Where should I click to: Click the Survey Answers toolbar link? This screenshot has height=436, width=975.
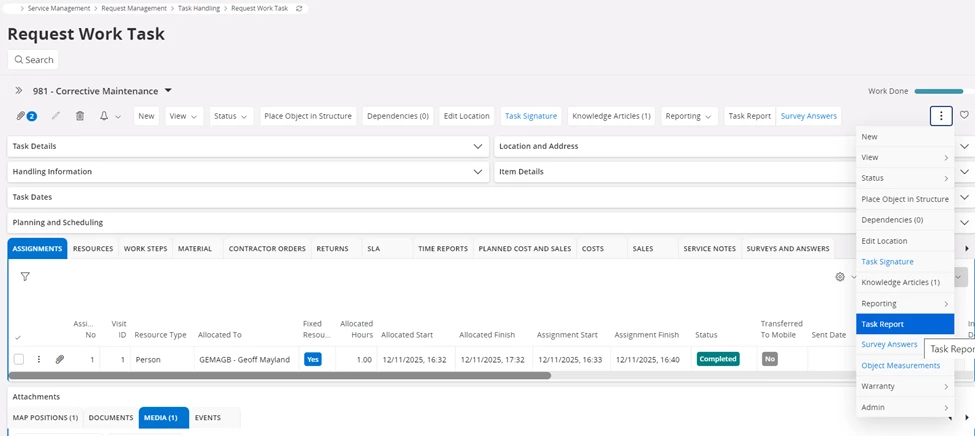(809, 116)
